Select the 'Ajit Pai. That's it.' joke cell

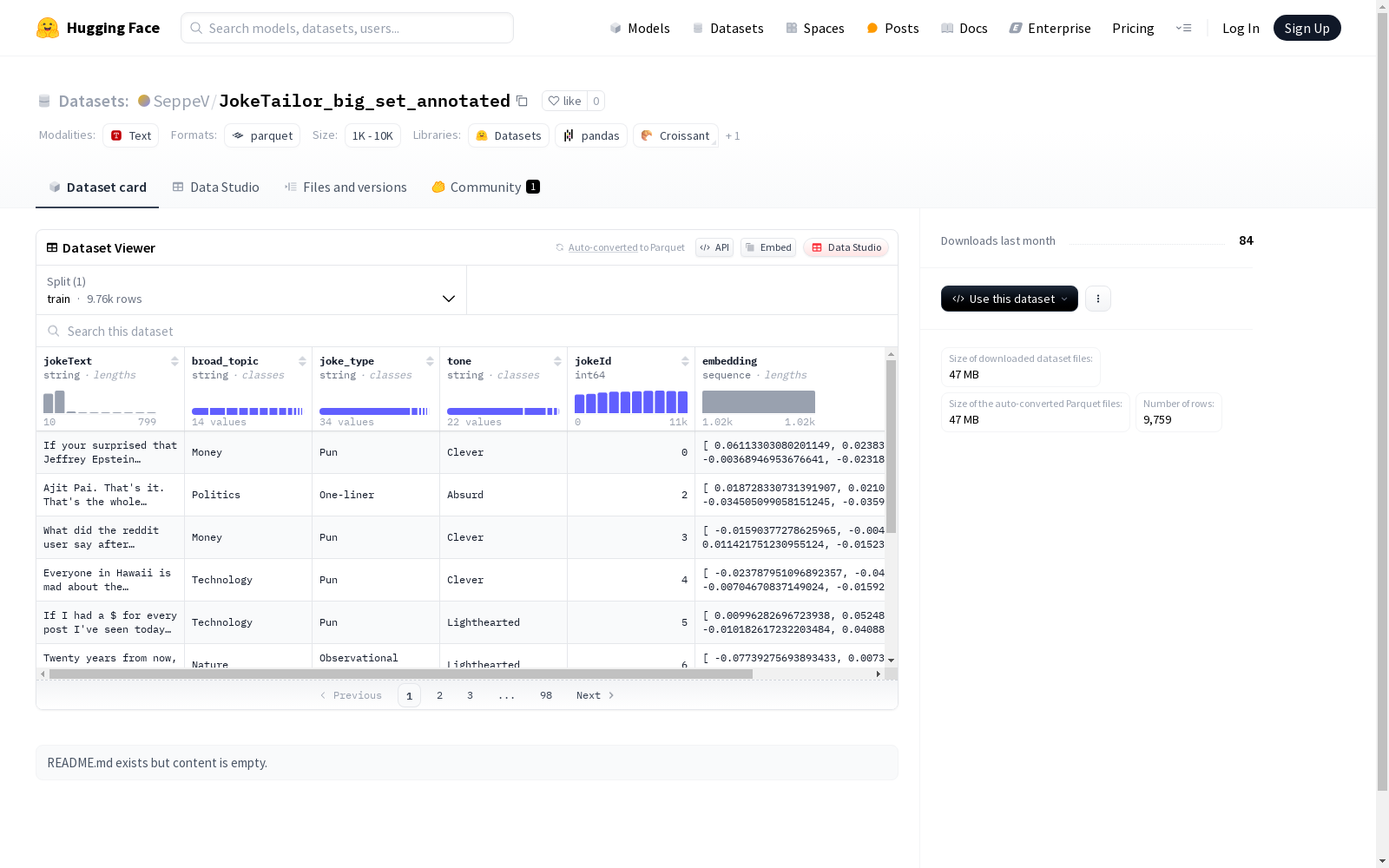(x=110, y=495)
